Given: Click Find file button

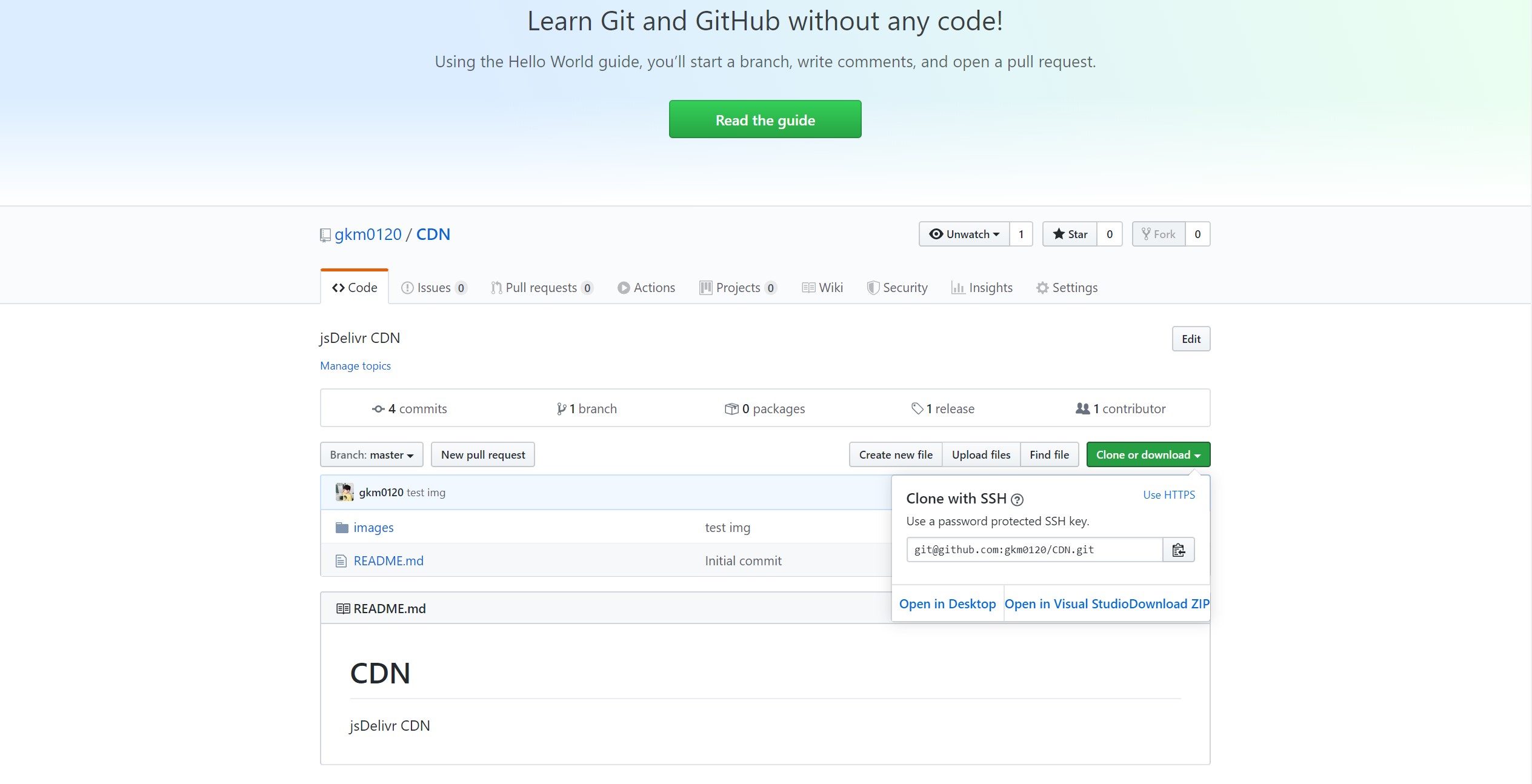Looking at the screenshot, I should point(1050,454).
